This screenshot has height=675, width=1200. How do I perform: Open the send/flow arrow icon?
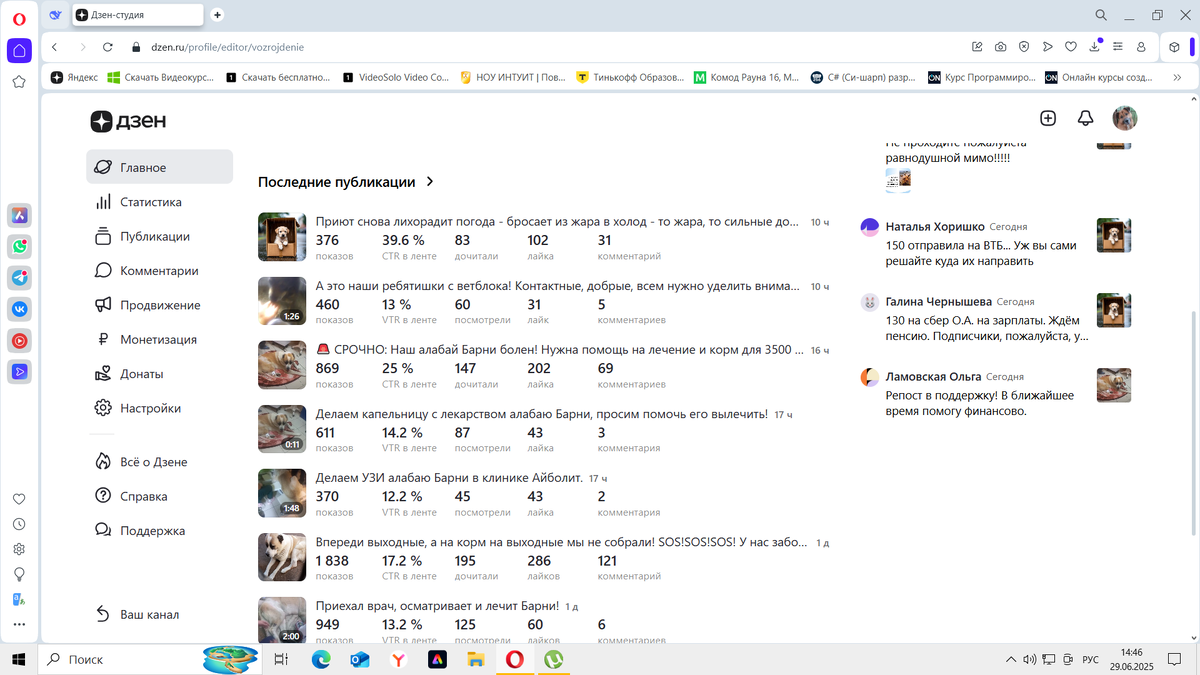pyautogui.click(x=1047, y=47)
